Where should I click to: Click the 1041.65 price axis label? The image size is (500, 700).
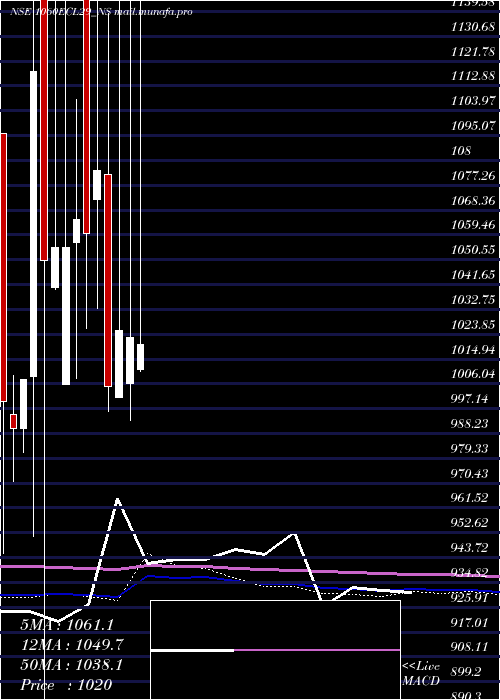tap(473, 275)
